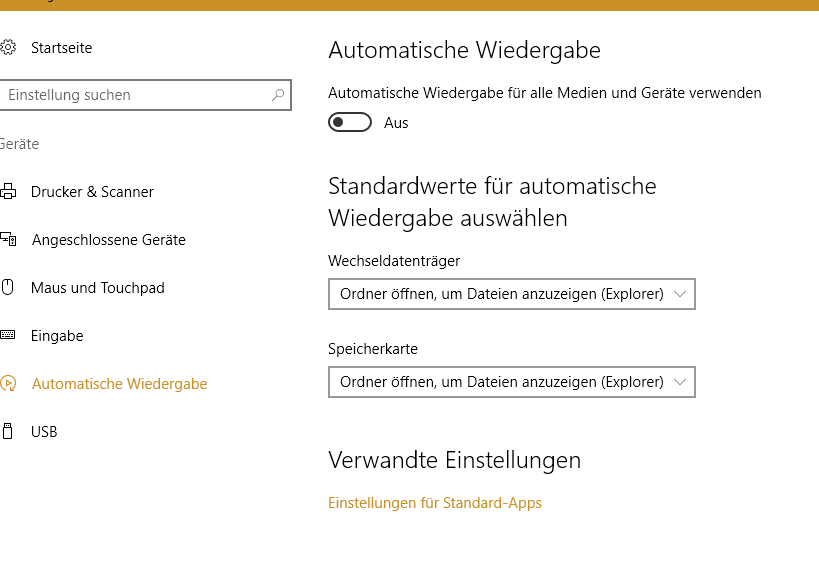The width and height of the screenshot is (819, 573).
Task: Open the Wechseldatenträger dropdown
Action: point(511,294)
